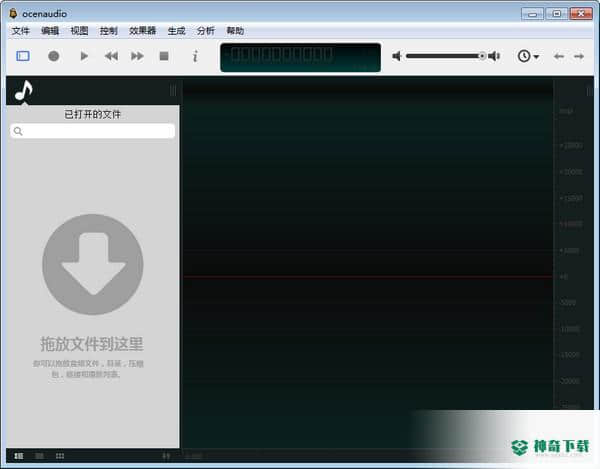Screen dimensions: 600x469
Task: Focus the opened files search field
Action: [x=93, y=131]
